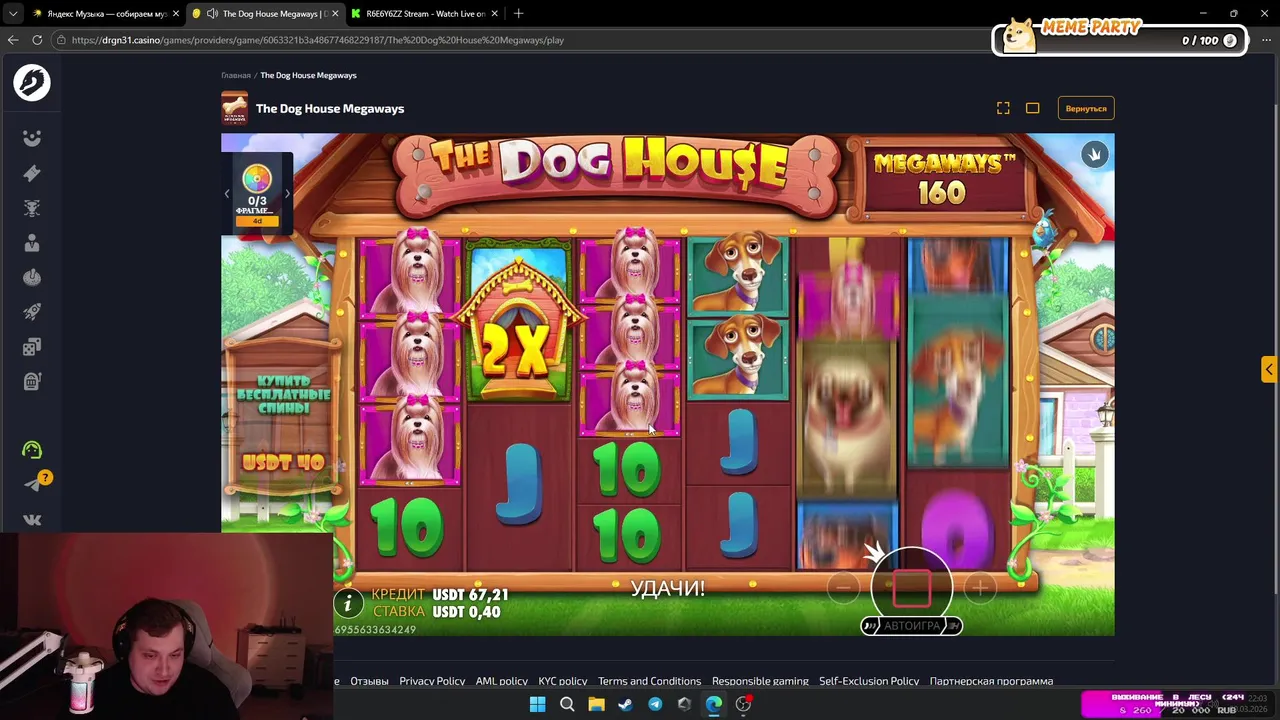The height and width of the screenshot is (720, 1280).
Task: Open Steam from the taskbar
Action: pyautogui.click(x=625, y=704)
